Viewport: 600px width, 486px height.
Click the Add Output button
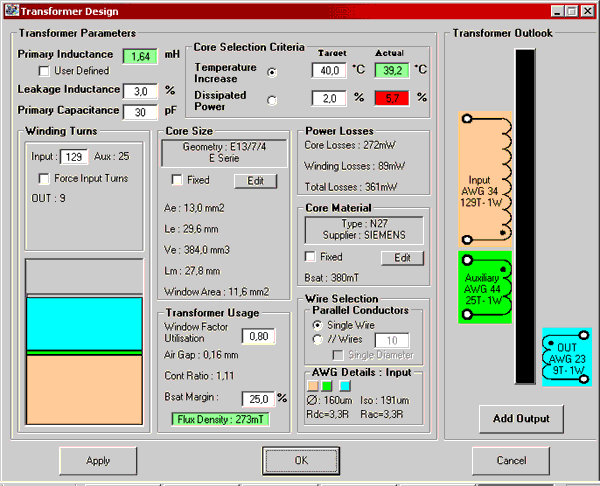click(521, 419)
